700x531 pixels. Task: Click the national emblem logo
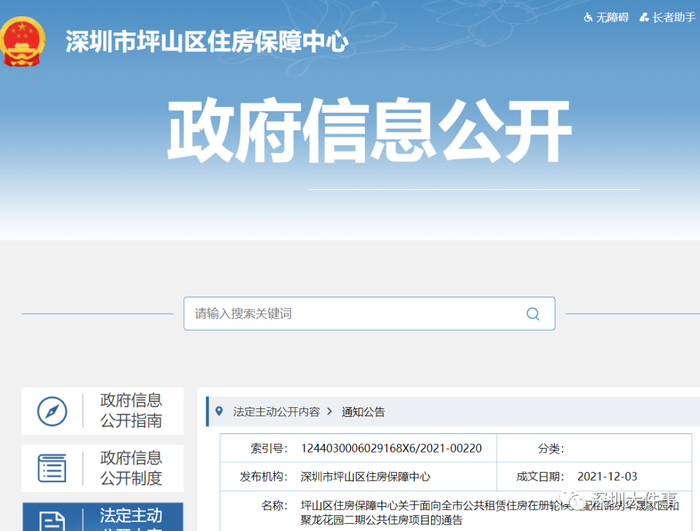(x=22, y=42)
